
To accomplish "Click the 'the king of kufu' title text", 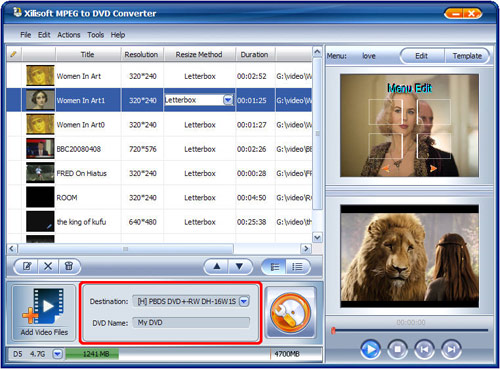I will [81, 222].
